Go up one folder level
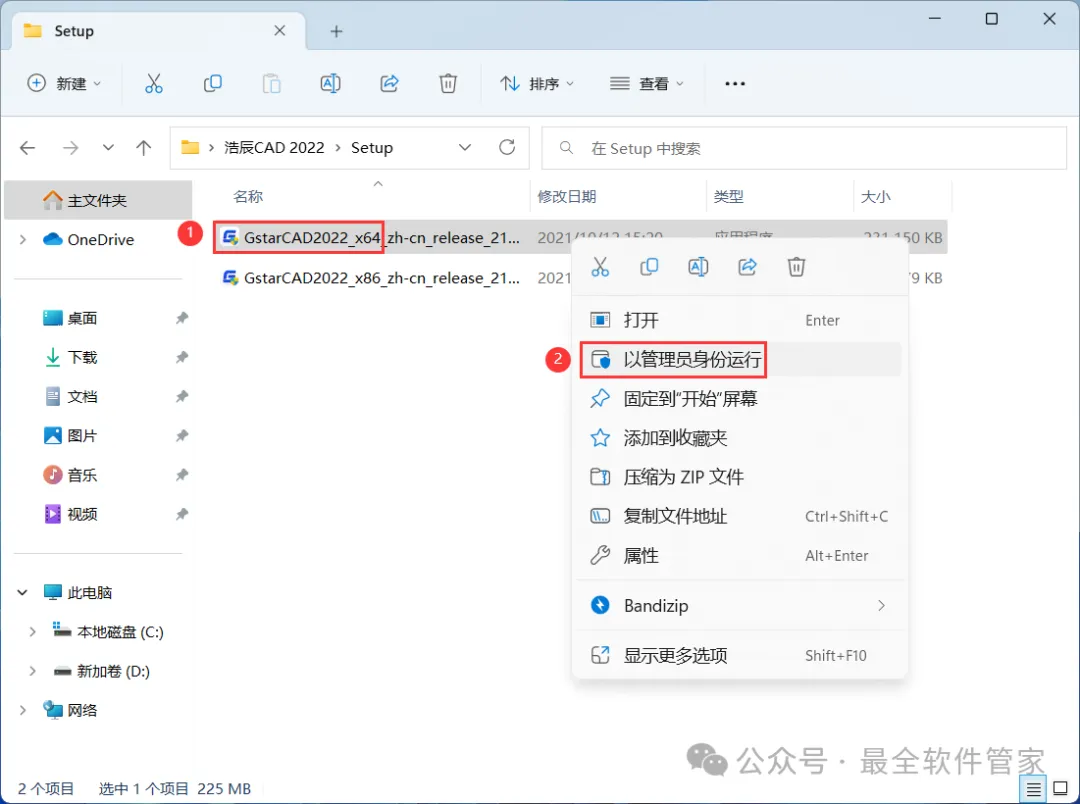Screen dimensions: 1080x804 (143, 147)
